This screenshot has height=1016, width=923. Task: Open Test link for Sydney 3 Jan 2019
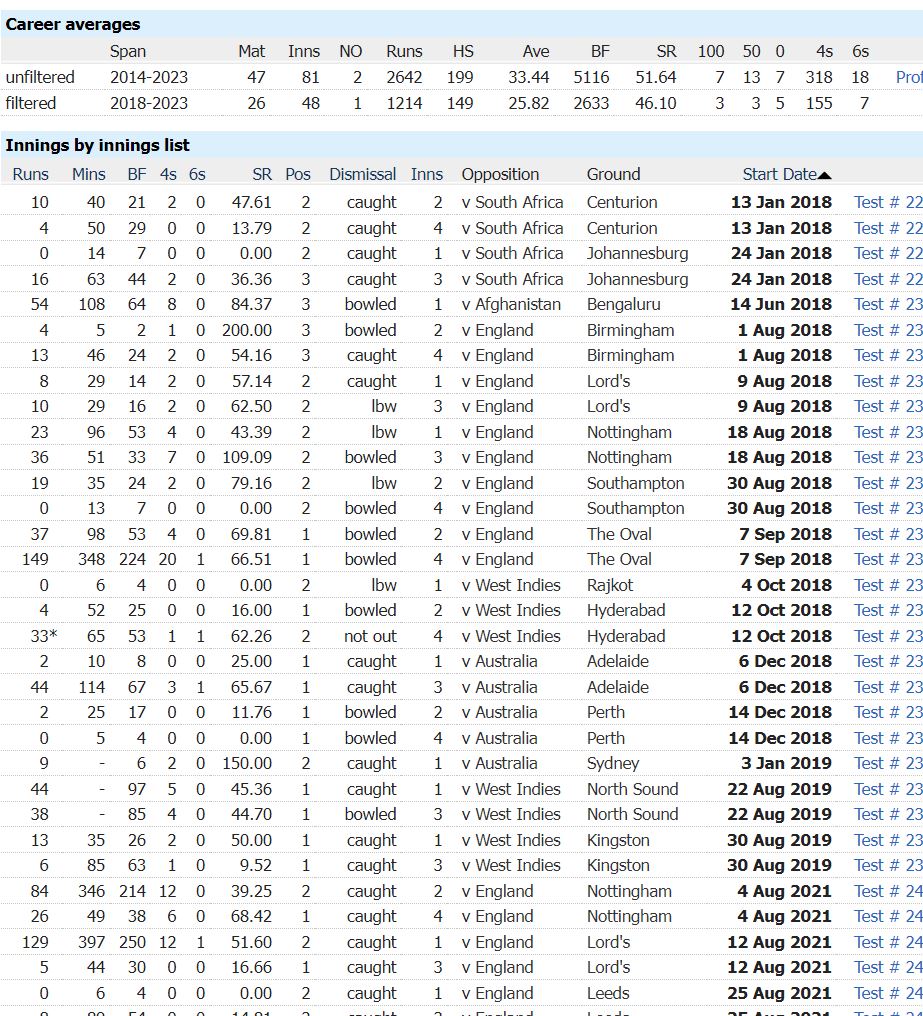tap(888, 763)
